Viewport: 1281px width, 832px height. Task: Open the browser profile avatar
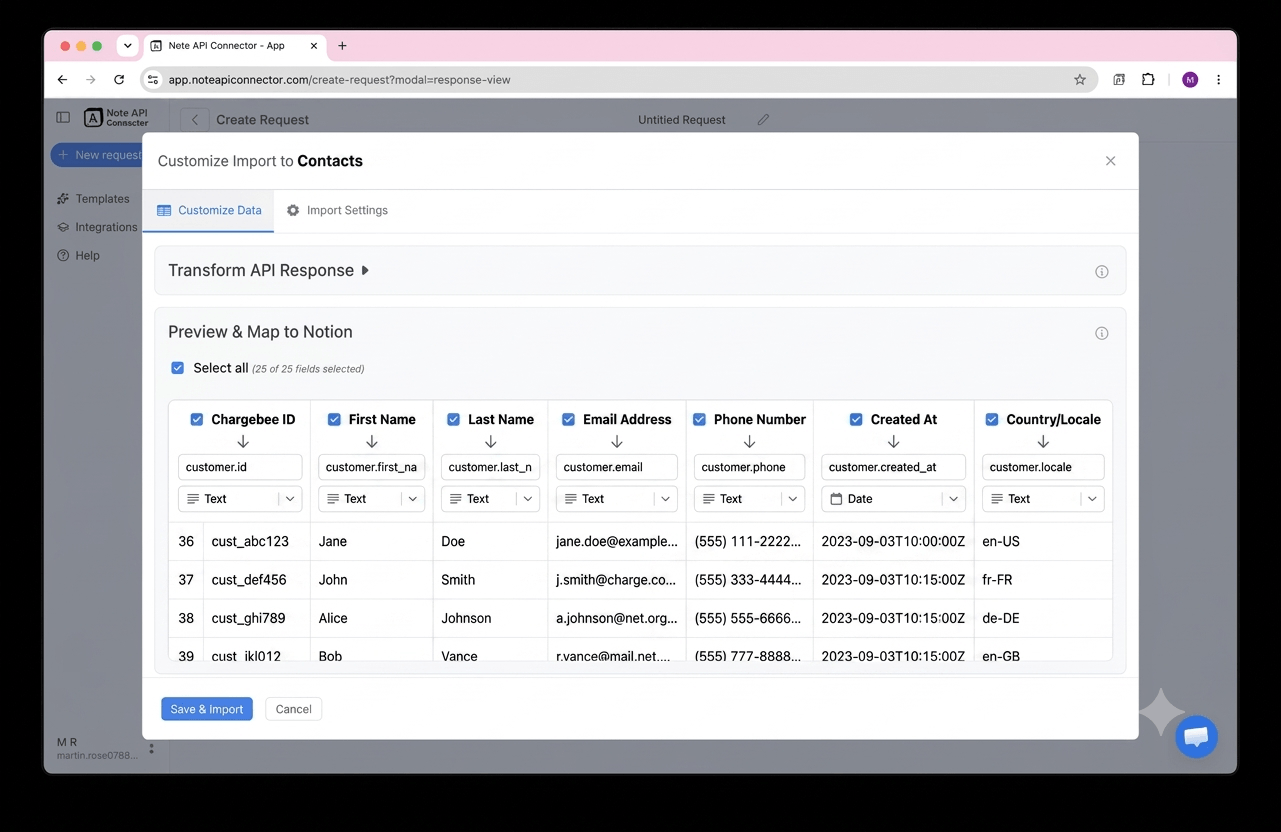coord(1190,80)
